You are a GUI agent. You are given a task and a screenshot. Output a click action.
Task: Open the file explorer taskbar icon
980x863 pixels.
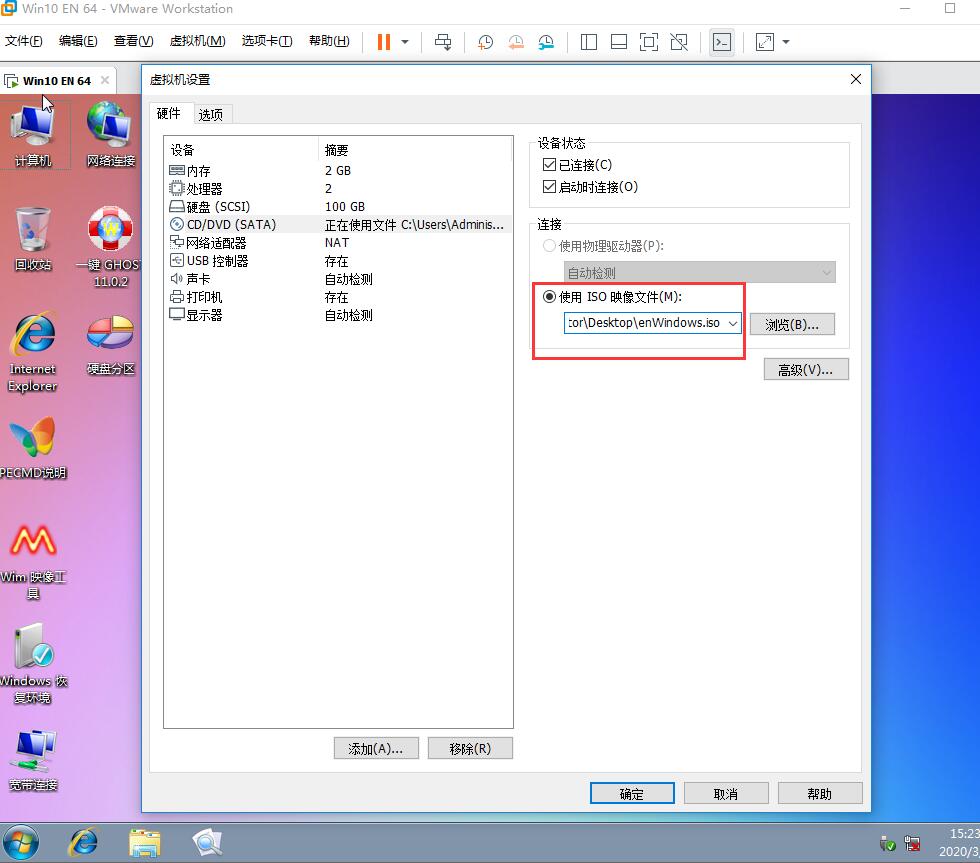pyautogui.click(x=144, y=842)
